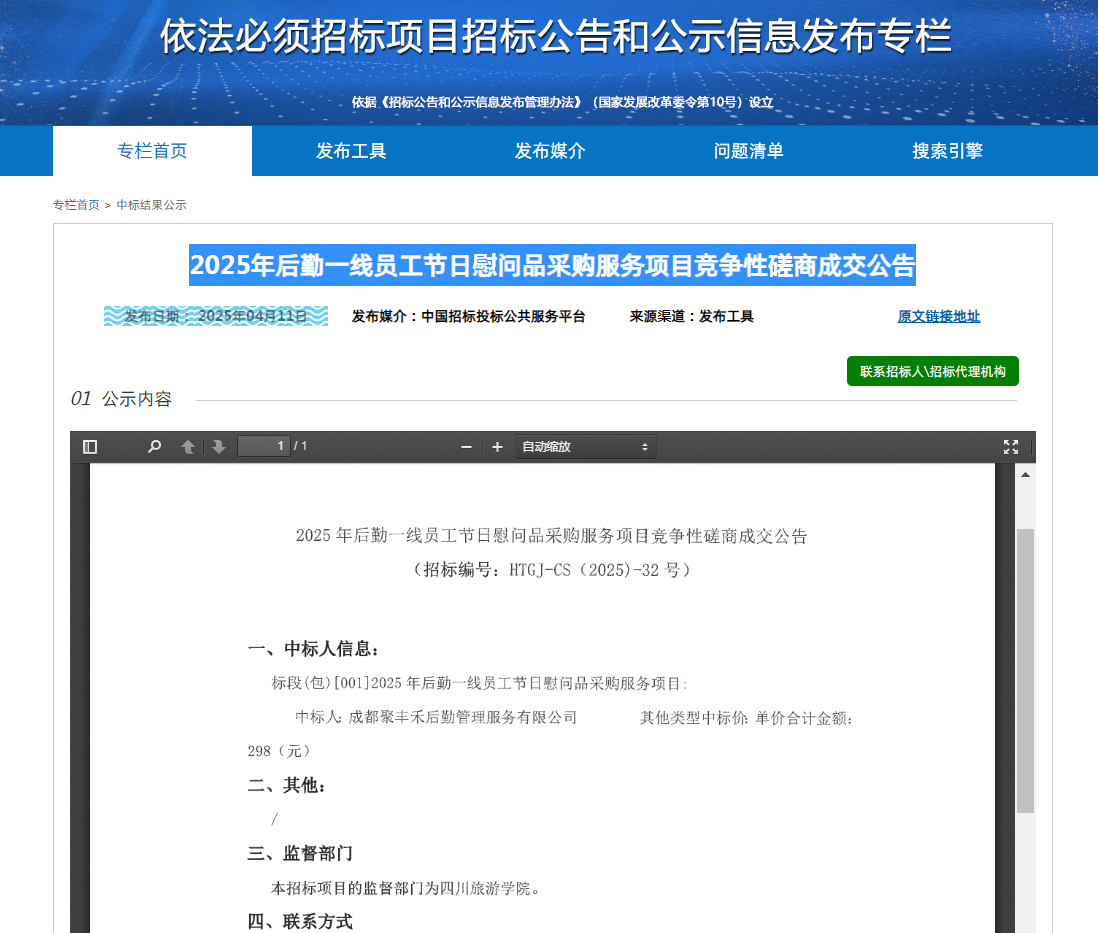1098x933 pixels.
Task: Click the 成都聚丰禾后勤管理服务有限公司 winner name
Action: (463, 717)
